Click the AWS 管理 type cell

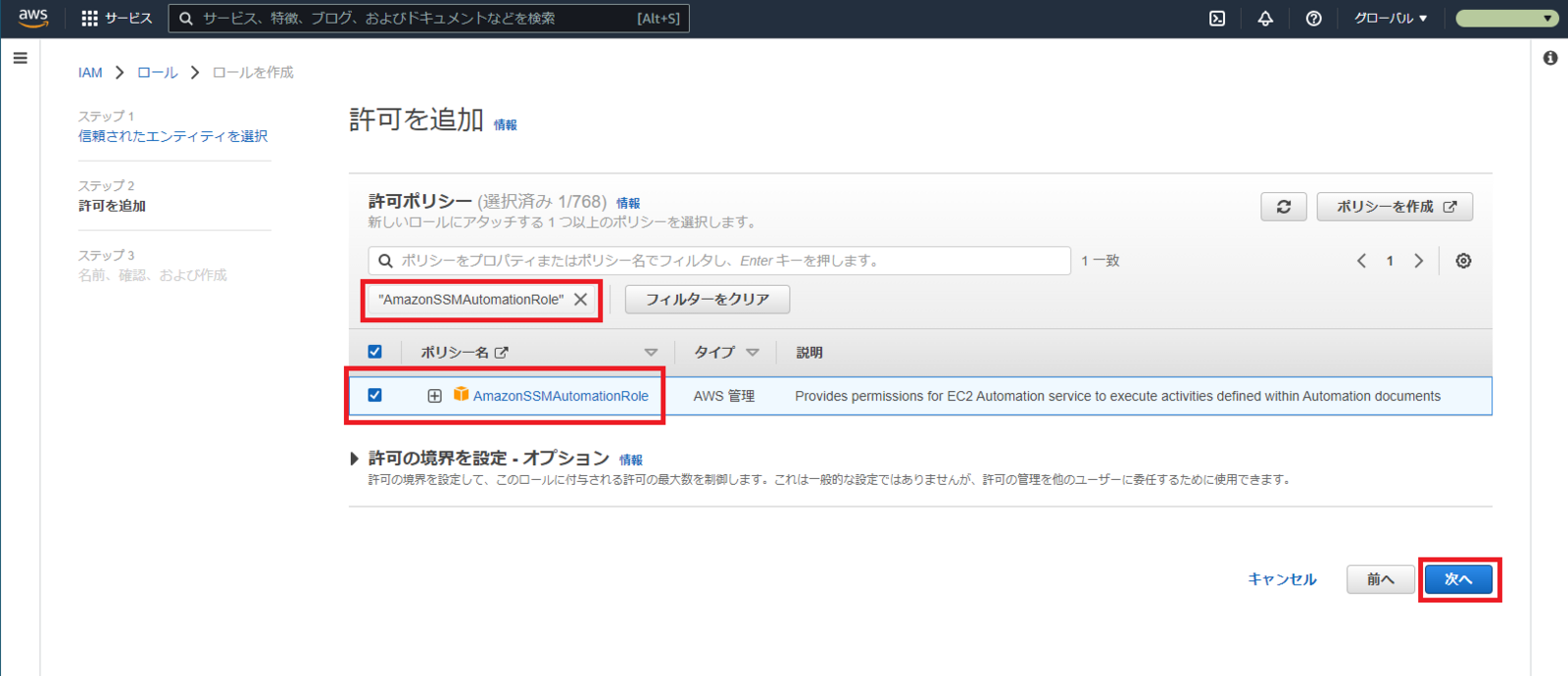click(x=724, y=396)
